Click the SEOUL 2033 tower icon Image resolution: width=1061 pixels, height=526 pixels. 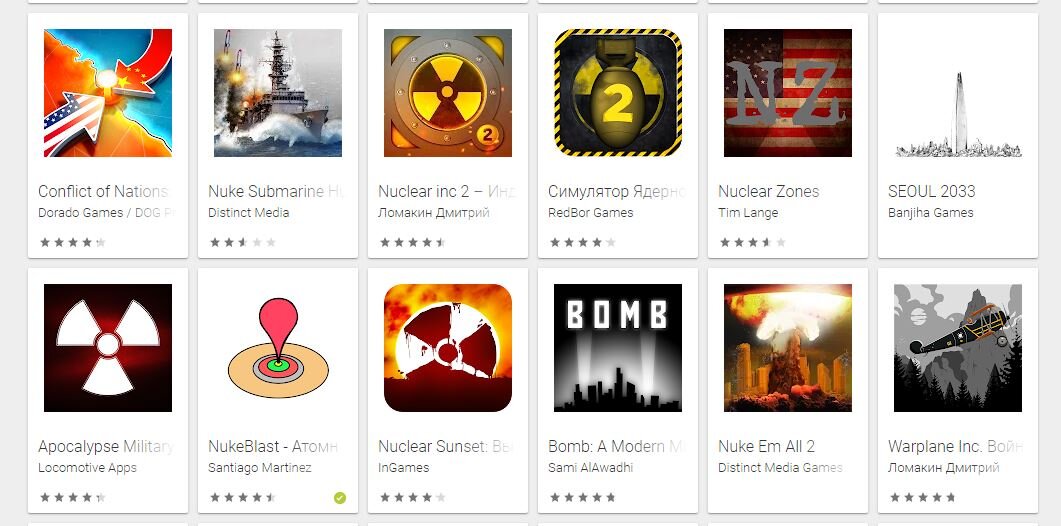(x=957, y=93)
